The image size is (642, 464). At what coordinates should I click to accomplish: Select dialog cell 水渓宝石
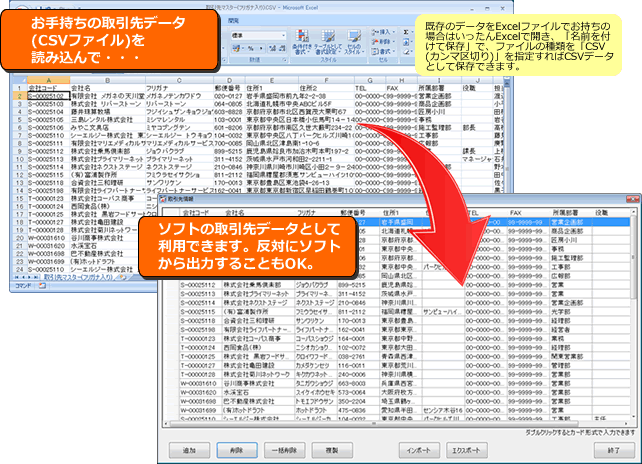tap(259, 392)
